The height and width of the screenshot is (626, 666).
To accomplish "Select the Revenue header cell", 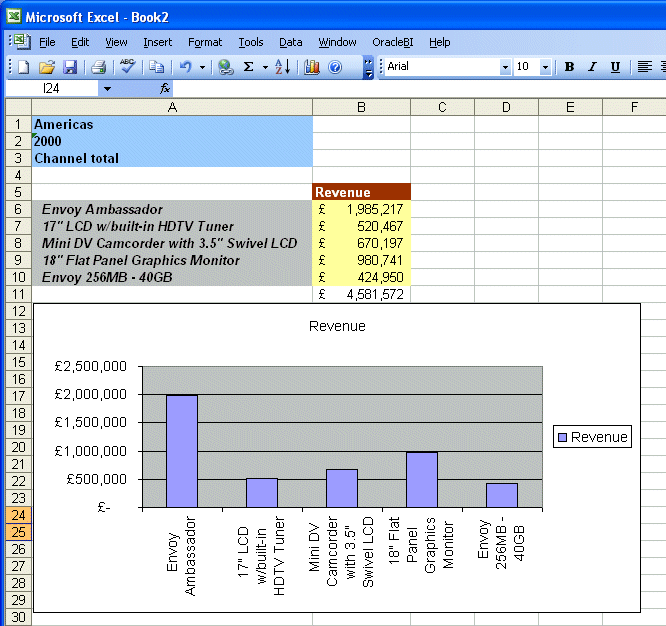I will pos(361,192).
